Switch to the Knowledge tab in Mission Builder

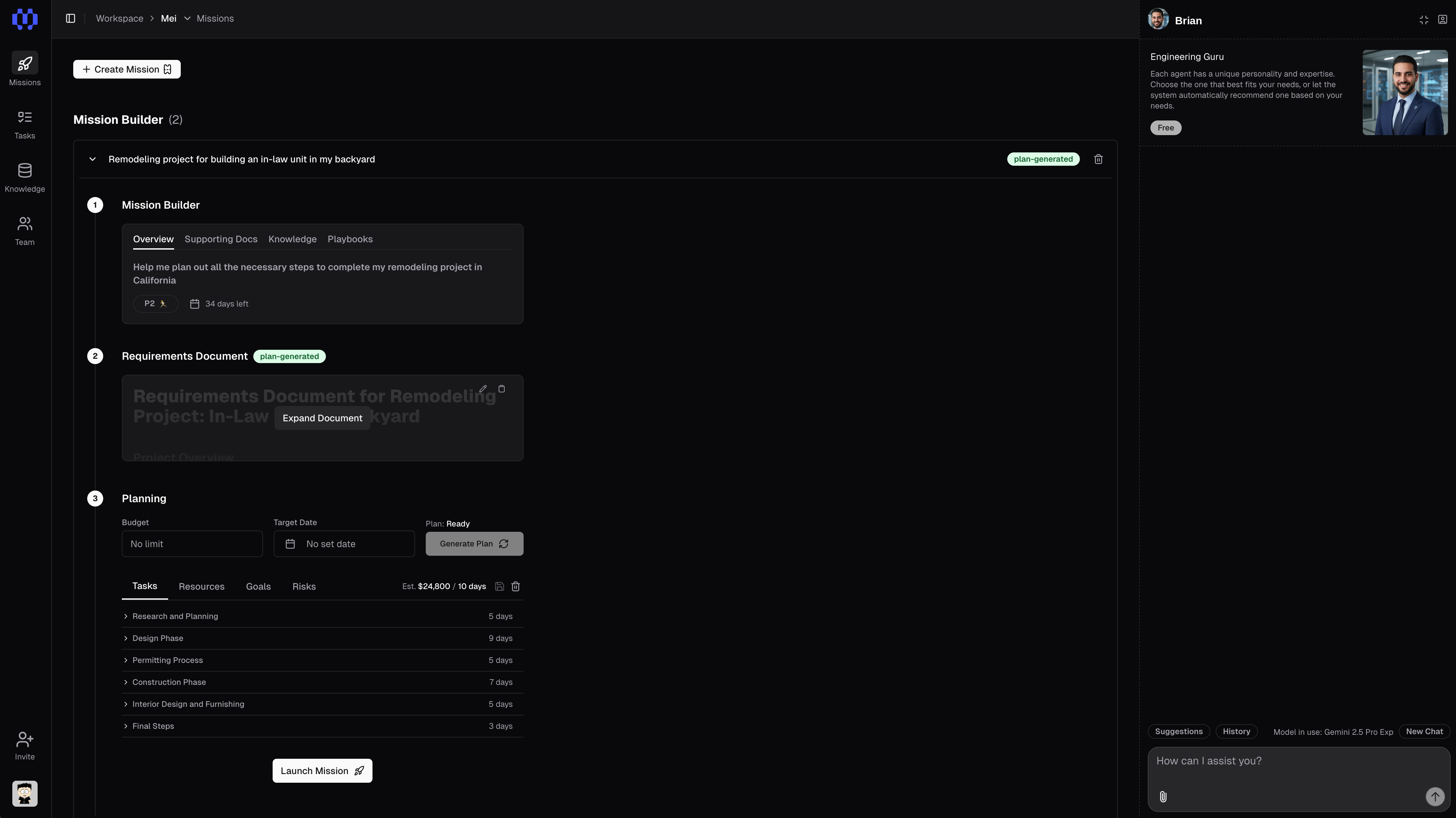[292, 239]
